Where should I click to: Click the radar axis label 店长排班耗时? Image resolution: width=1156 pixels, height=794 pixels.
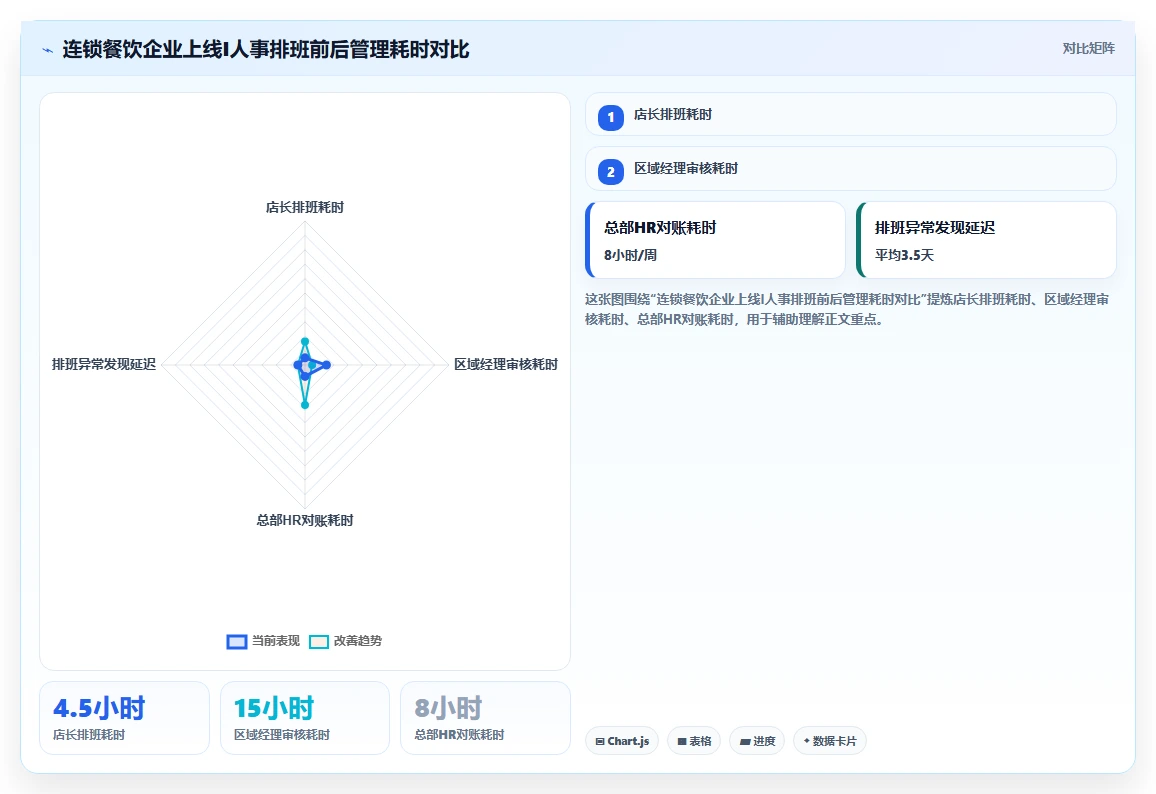304,208
